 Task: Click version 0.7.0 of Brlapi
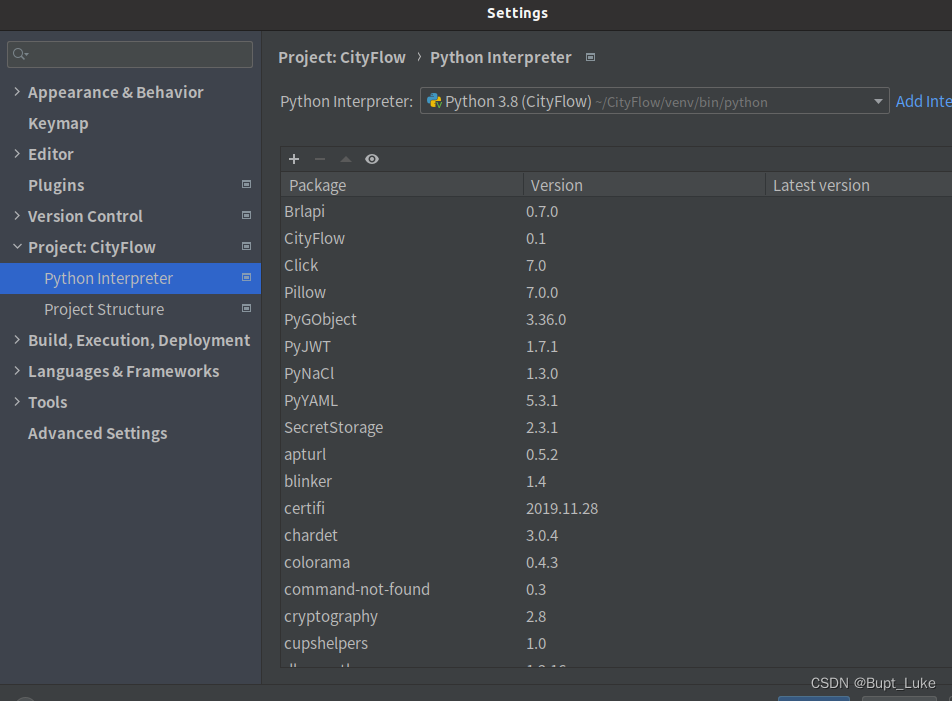pos(542,212)
